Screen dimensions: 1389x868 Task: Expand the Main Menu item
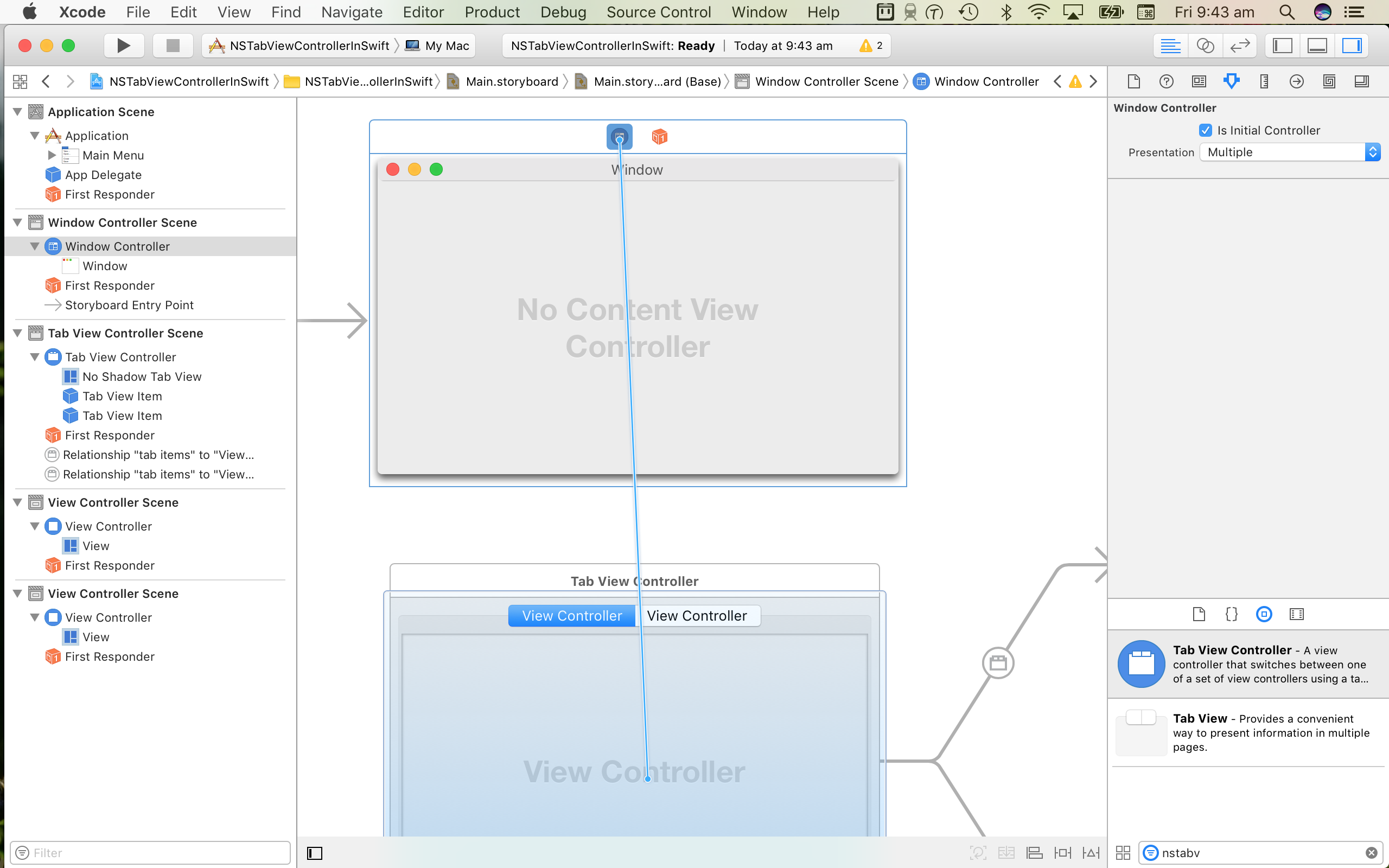point(52,155)
